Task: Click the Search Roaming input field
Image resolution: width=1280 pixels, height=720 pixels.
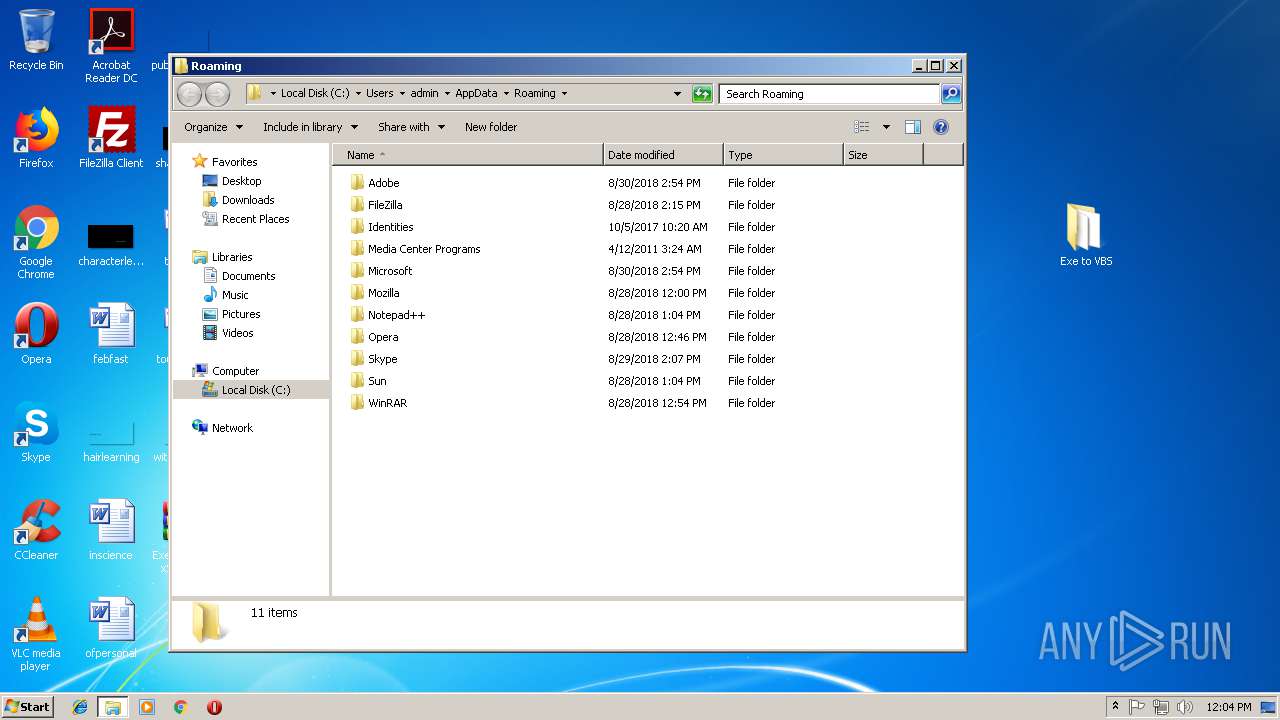Action: click(829, 94)
